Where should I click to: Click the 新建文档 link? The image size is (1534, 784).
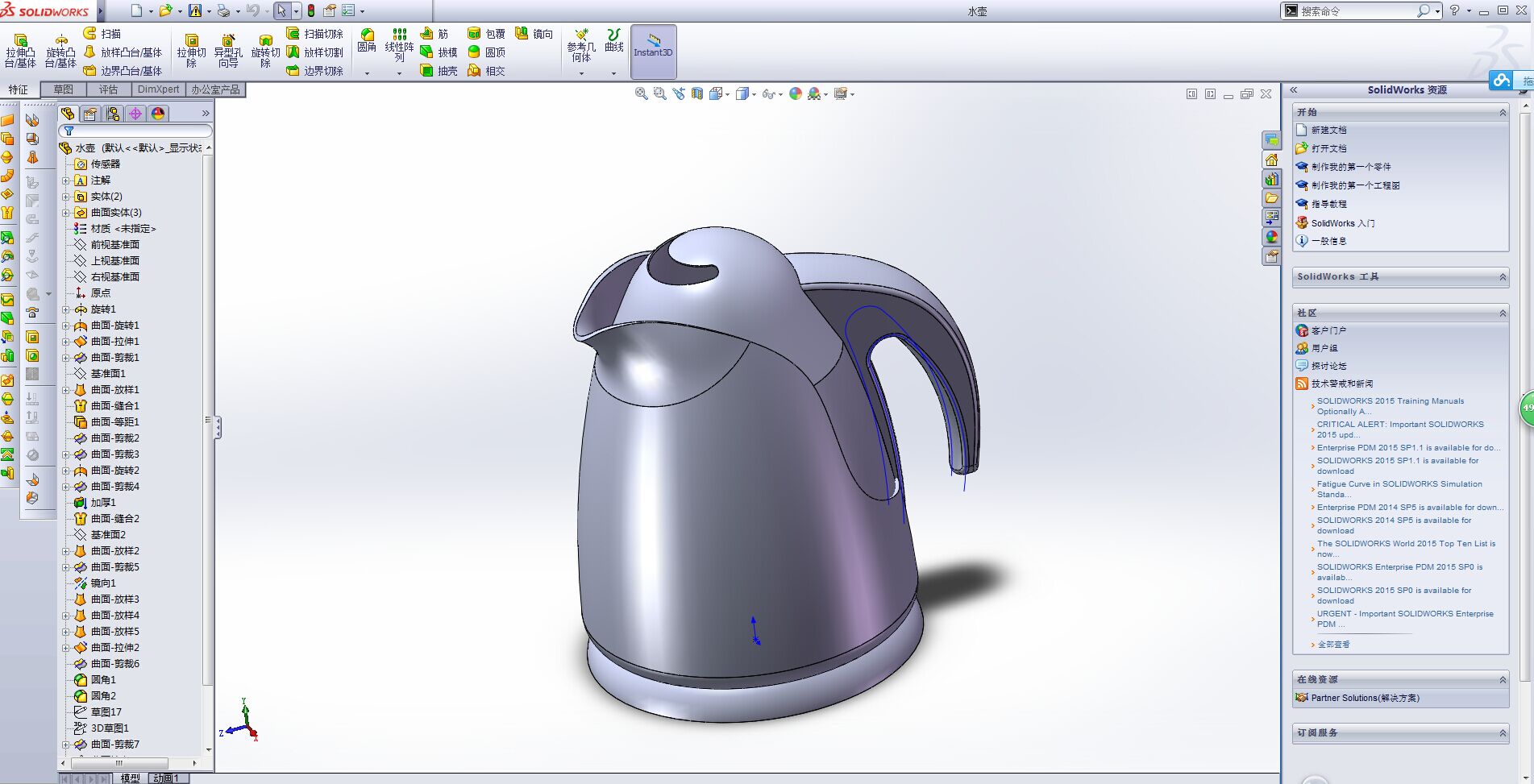(x=1328, y=130)
